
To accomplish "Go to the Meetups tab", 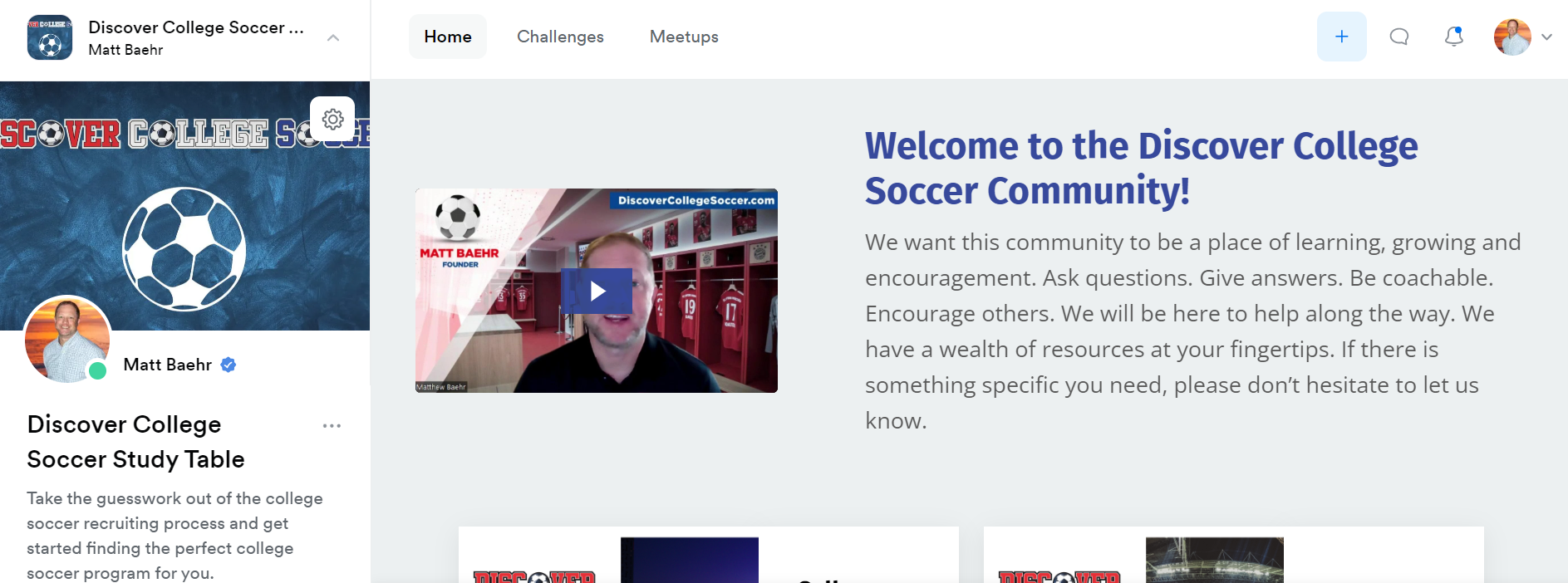I will click(x=684, y=37).
